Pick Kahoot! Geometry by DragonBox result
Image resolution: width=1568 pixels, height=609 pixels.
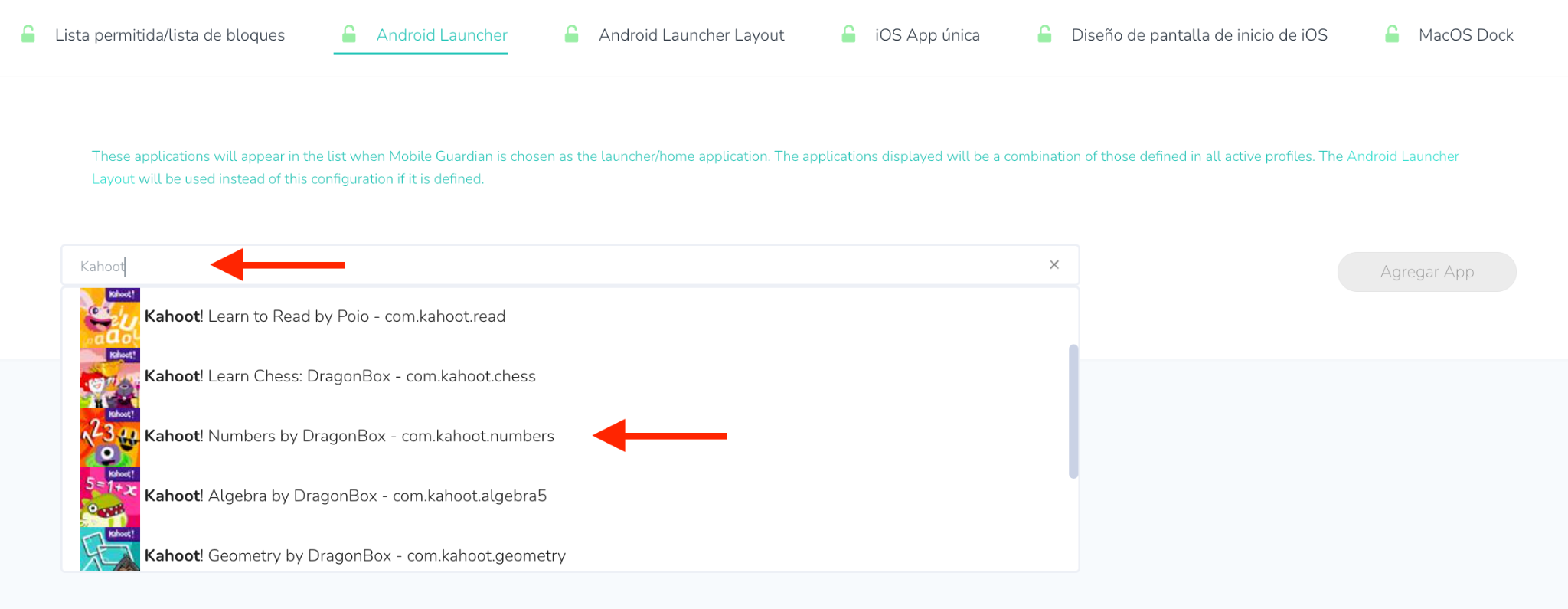point(355,556)
